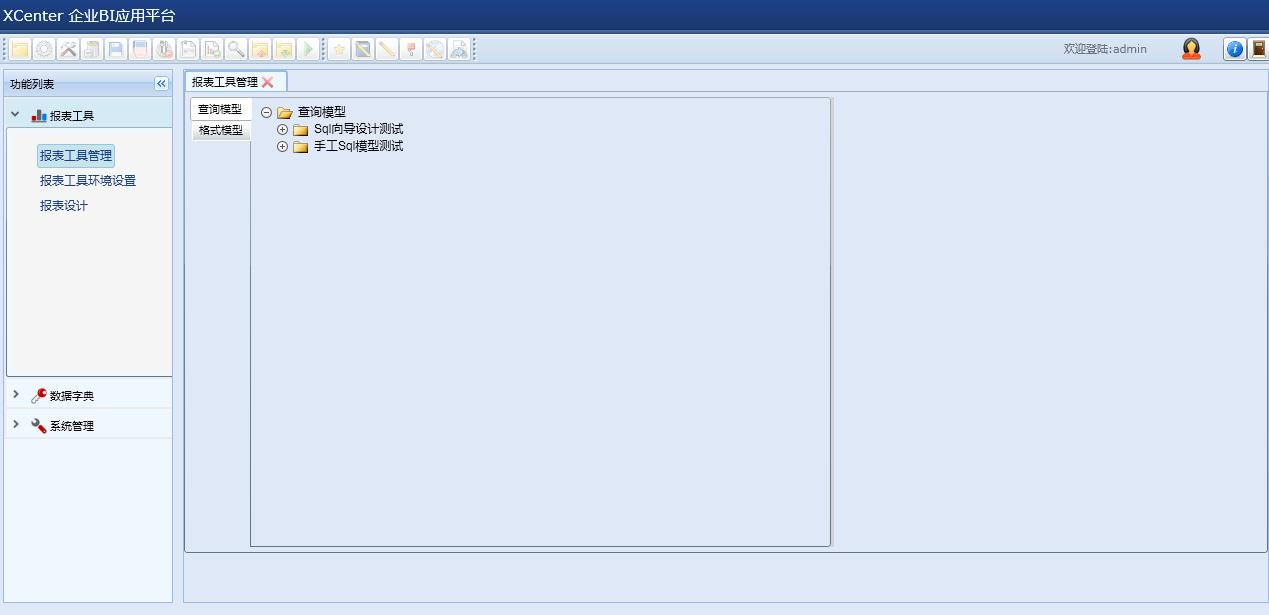Click the star favorite toolbar icon
1269x615 pixels.
point(339,49)
